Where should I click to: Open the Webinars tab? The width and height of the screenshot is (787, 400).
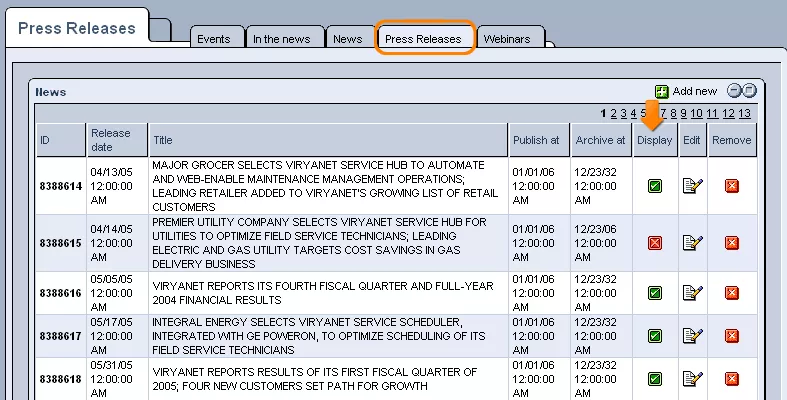pos(510,39)
